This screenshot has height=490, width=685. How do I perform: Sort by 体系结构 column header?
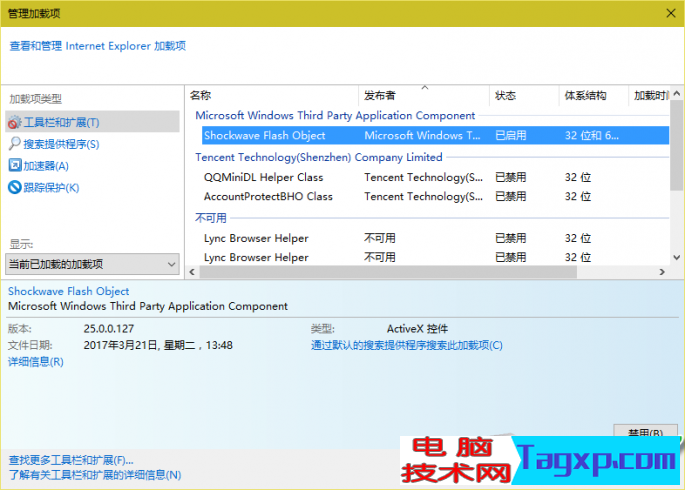click(585, 95)
